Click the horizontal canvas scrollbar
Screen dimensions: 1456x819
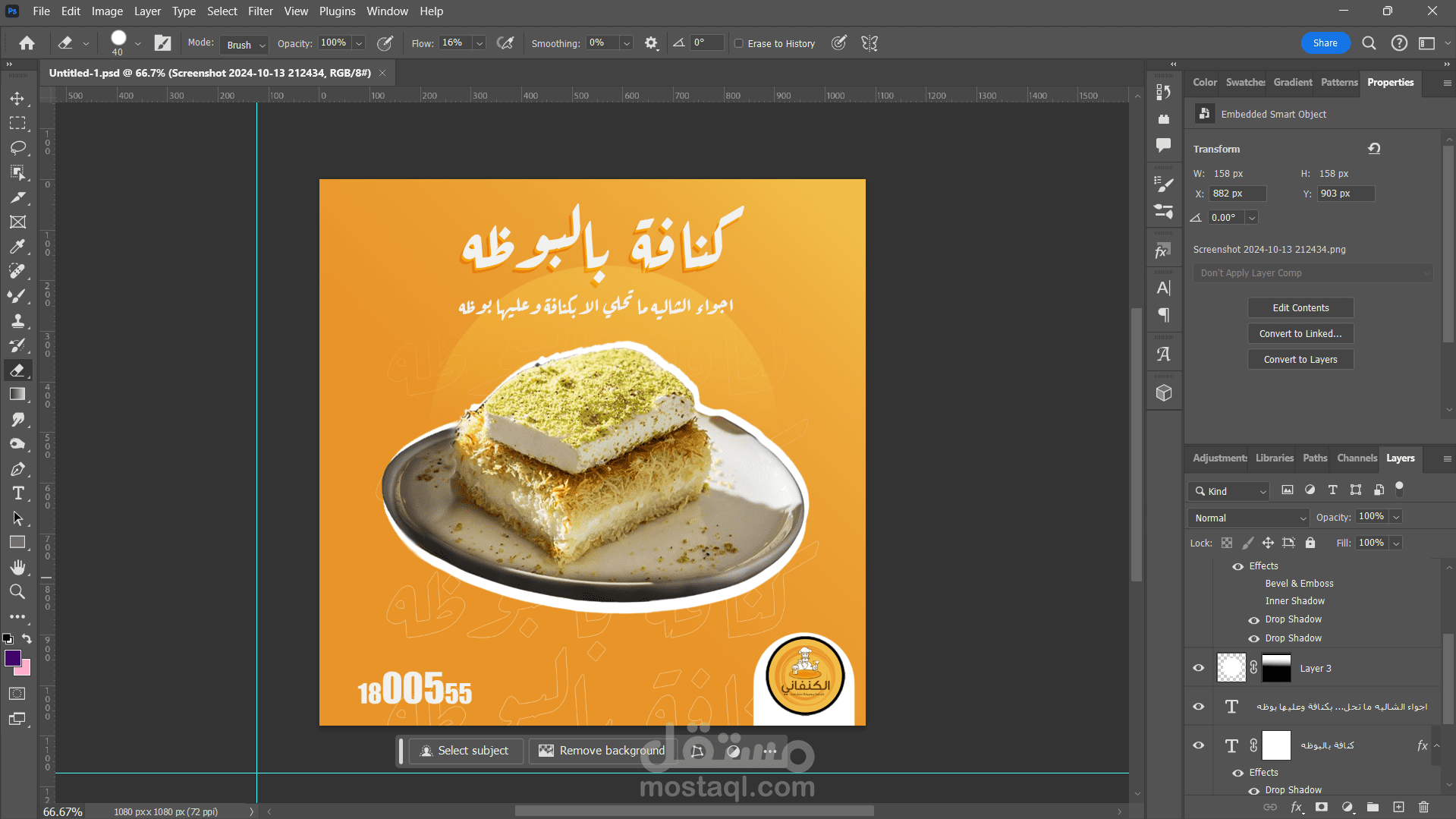pyautogui.click(x=694, y=811)
